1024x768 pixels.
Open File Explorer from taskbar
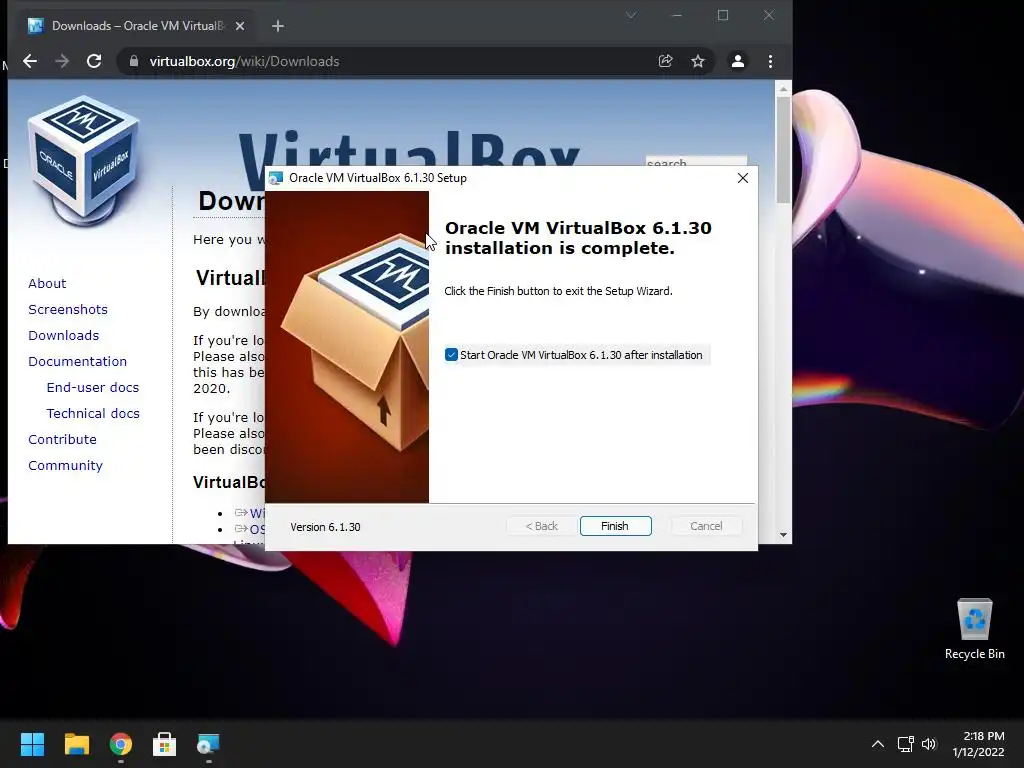(x=76, y=744)
